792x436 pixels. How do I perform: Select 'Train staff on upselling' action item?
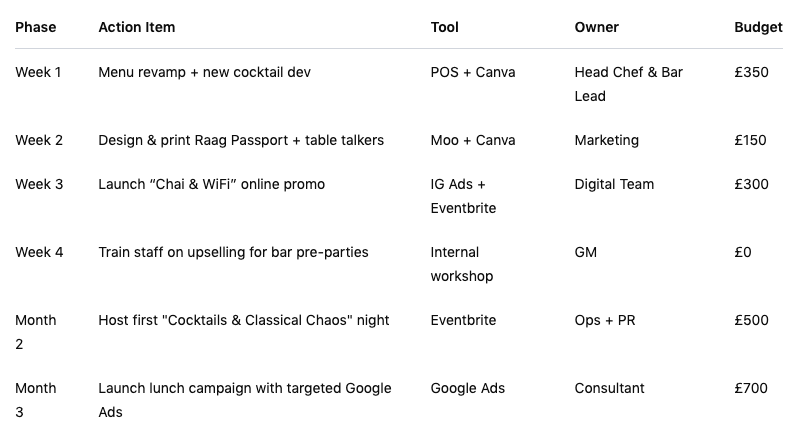point(233,252)
